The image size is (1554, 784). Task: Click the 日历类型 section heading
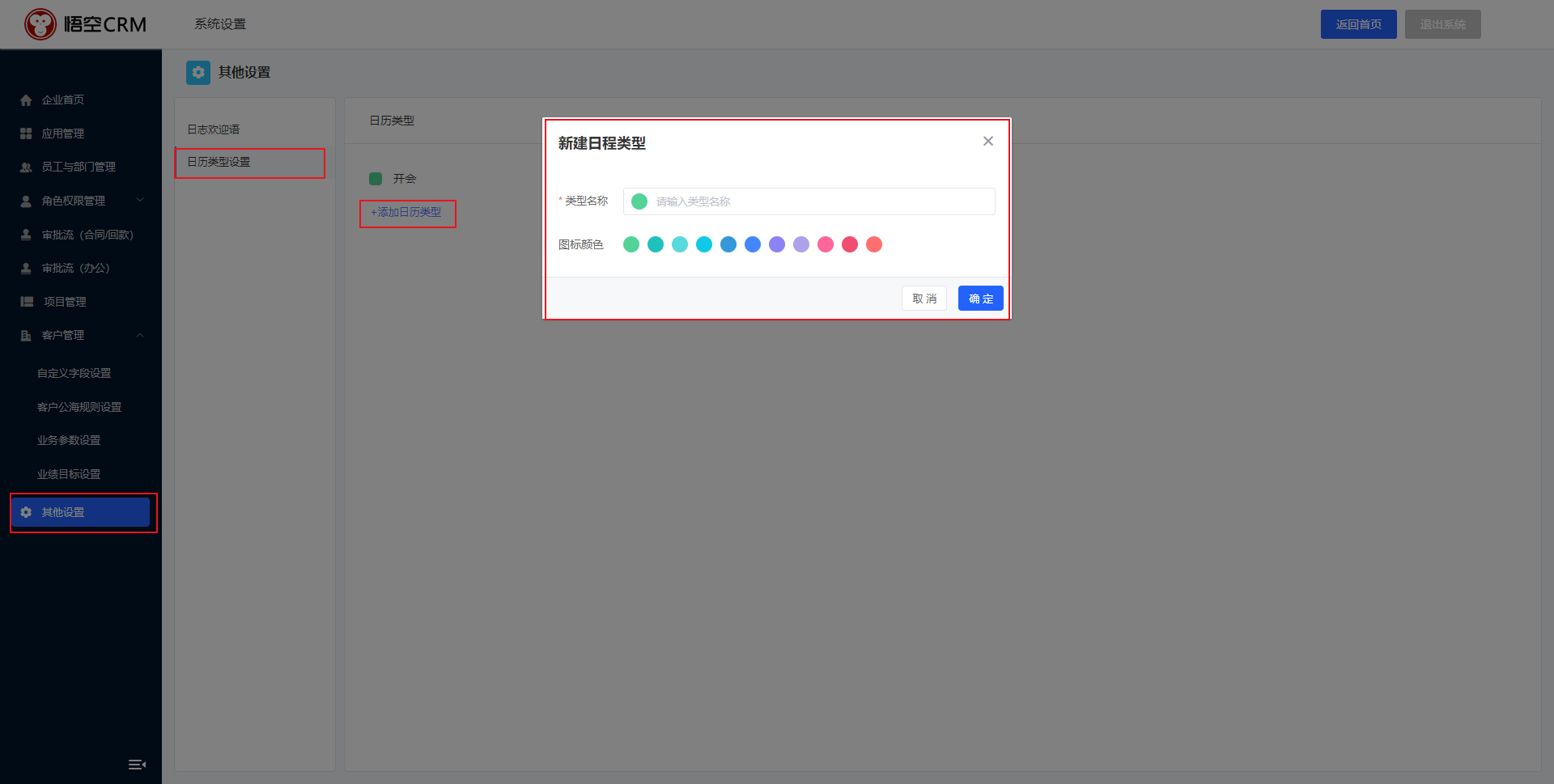pyautogui.click(x=392, y=121)
